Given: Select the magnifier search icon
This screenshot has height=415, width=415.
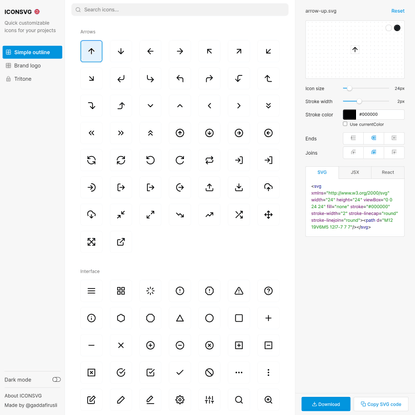Looking at the screenshot, I should click(239, 400).
